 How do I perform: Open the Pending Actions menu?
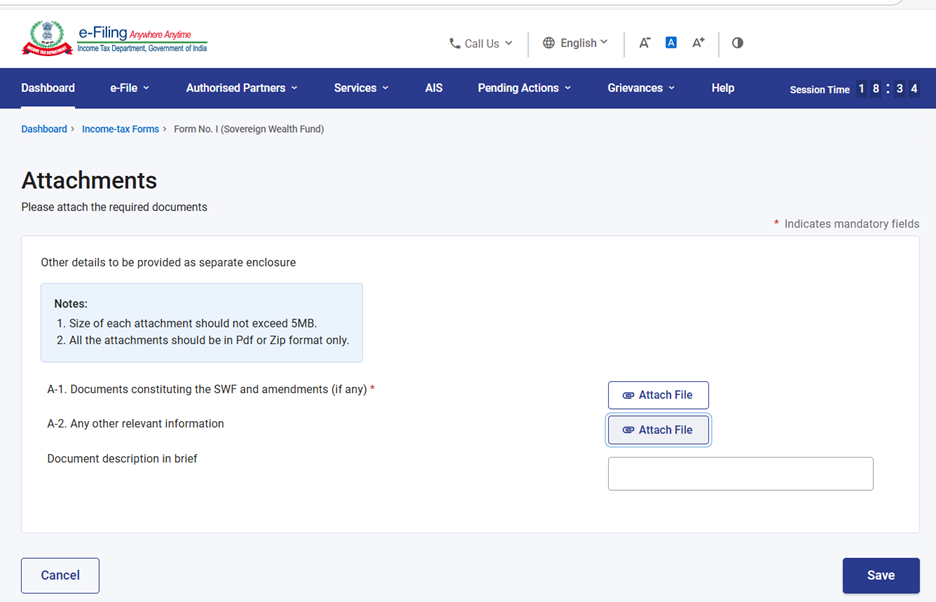(x=524, y=88)
